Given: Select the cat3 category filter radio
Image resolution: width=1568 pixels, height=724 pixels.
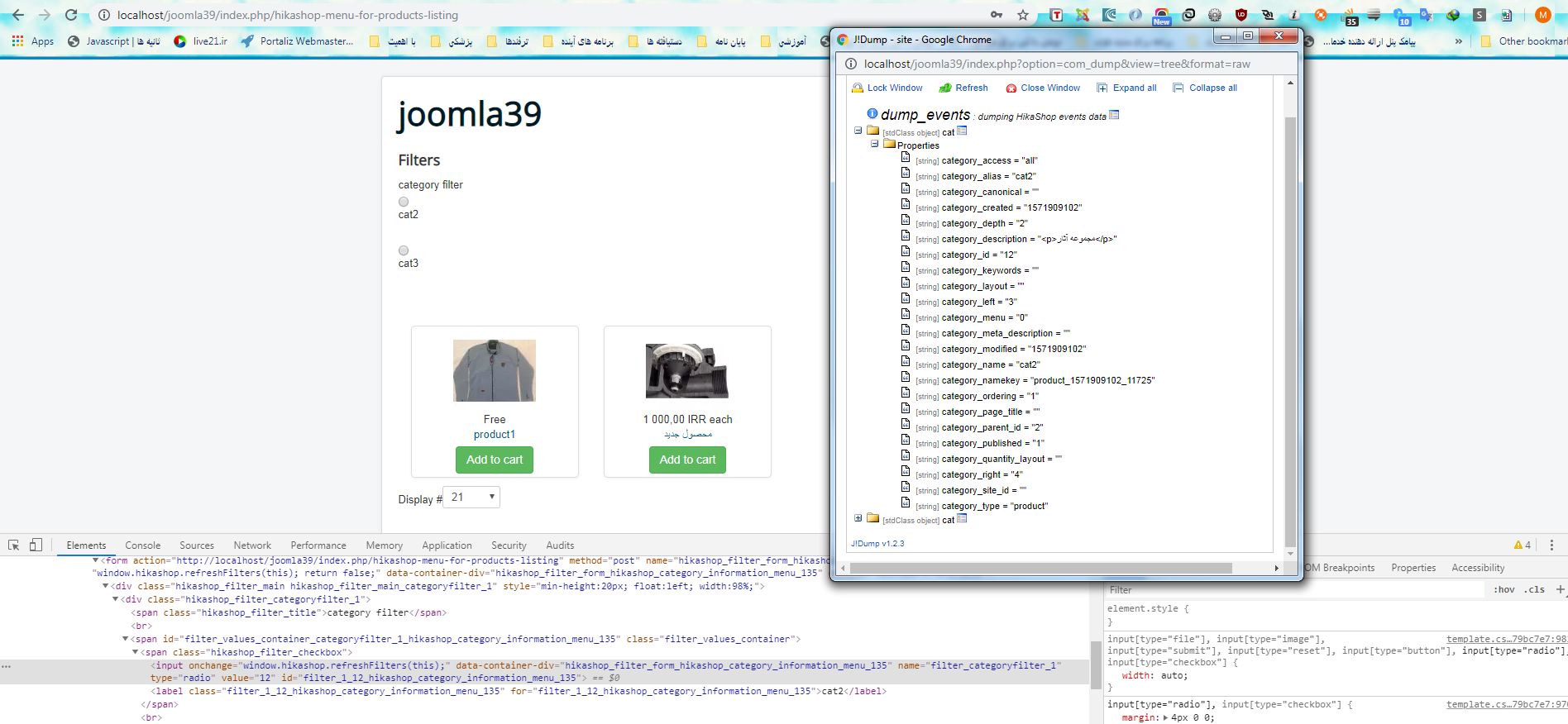Looking at the screenshot, I should point(404,250).
